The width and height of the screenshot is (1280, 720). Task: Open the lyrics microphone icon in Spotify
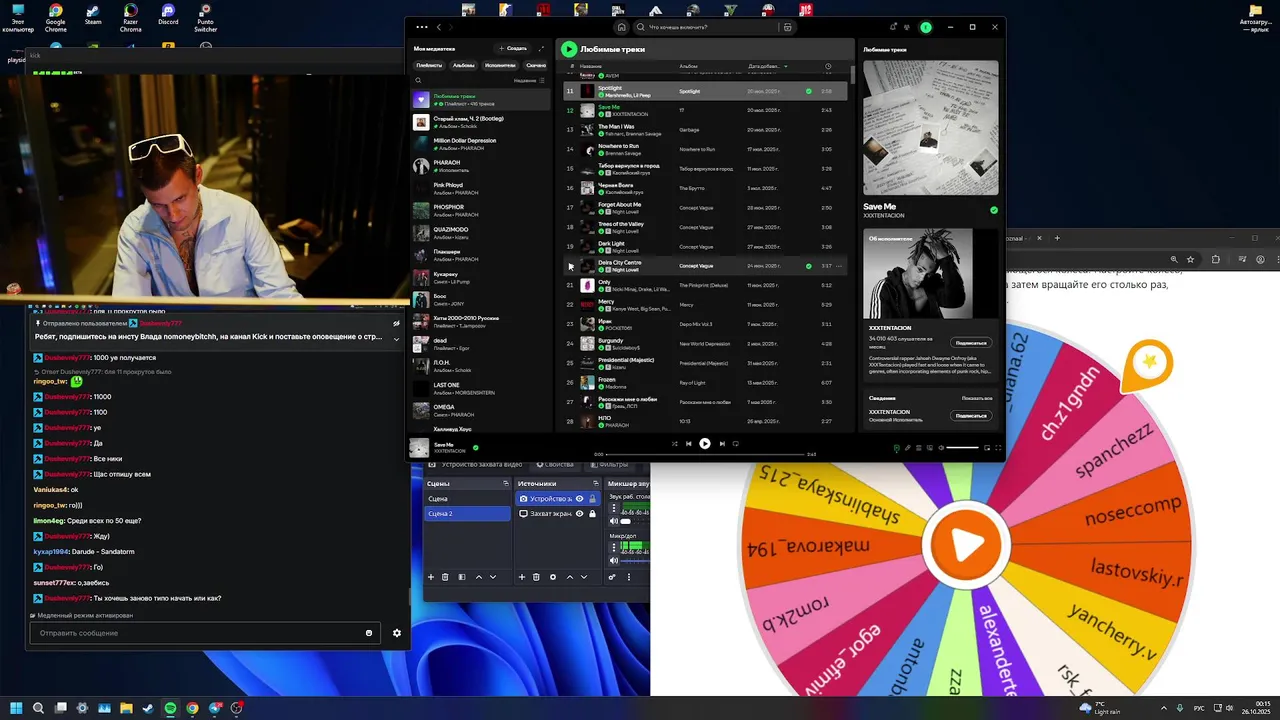click(x=907, y=448)
